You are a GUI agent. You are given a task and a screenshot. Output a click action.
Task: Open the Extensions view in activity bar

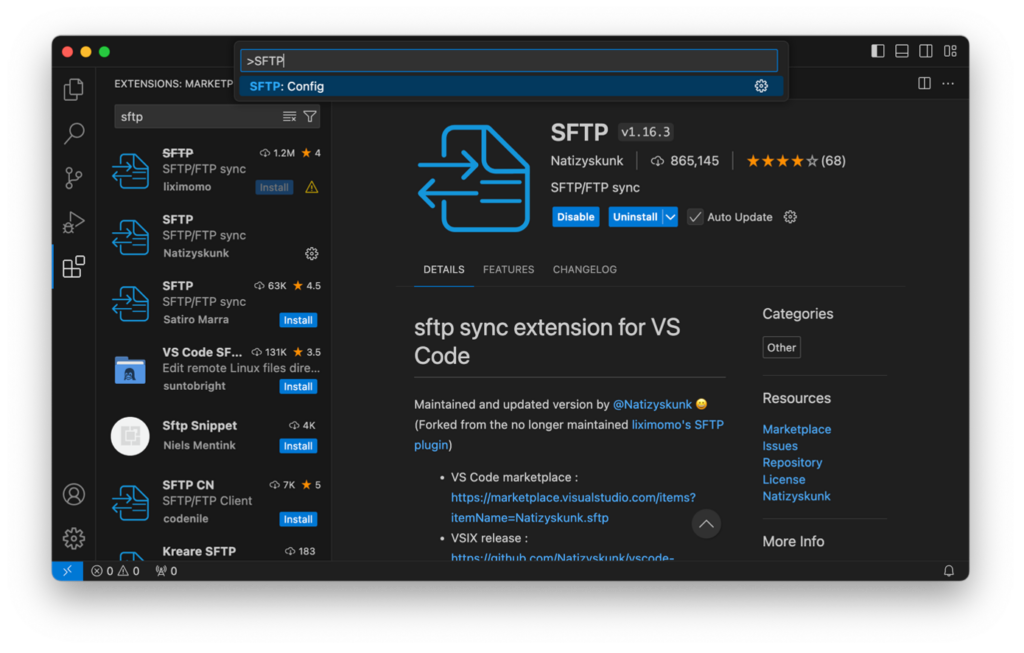pyautogui.click(x=74, y=266)
